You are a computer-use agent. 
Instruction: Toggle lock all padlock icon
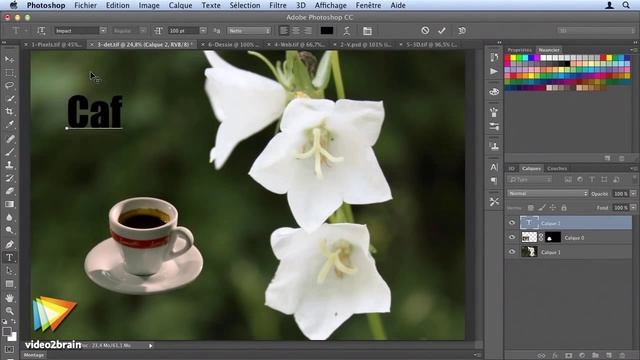(564, 208)
